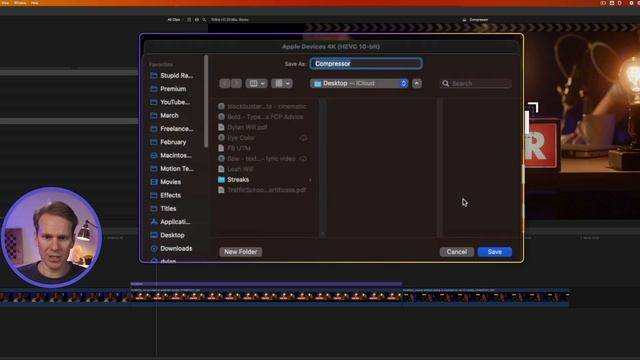Open the Help menu in the menu bar
The width and height of the screenshot is (640, 360).
35,3
